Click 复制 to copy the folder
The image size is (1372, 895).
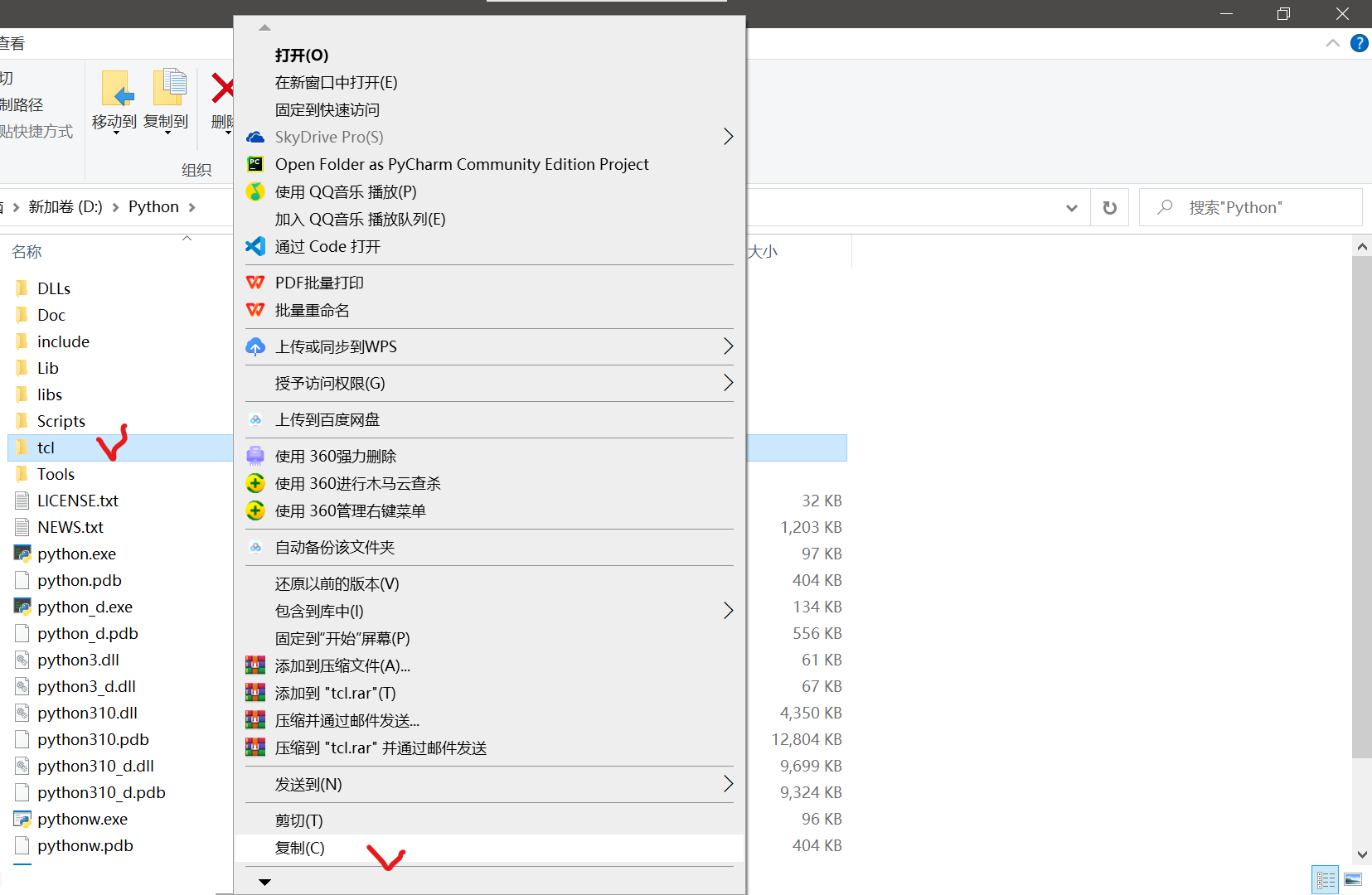[x=298, y=848]
